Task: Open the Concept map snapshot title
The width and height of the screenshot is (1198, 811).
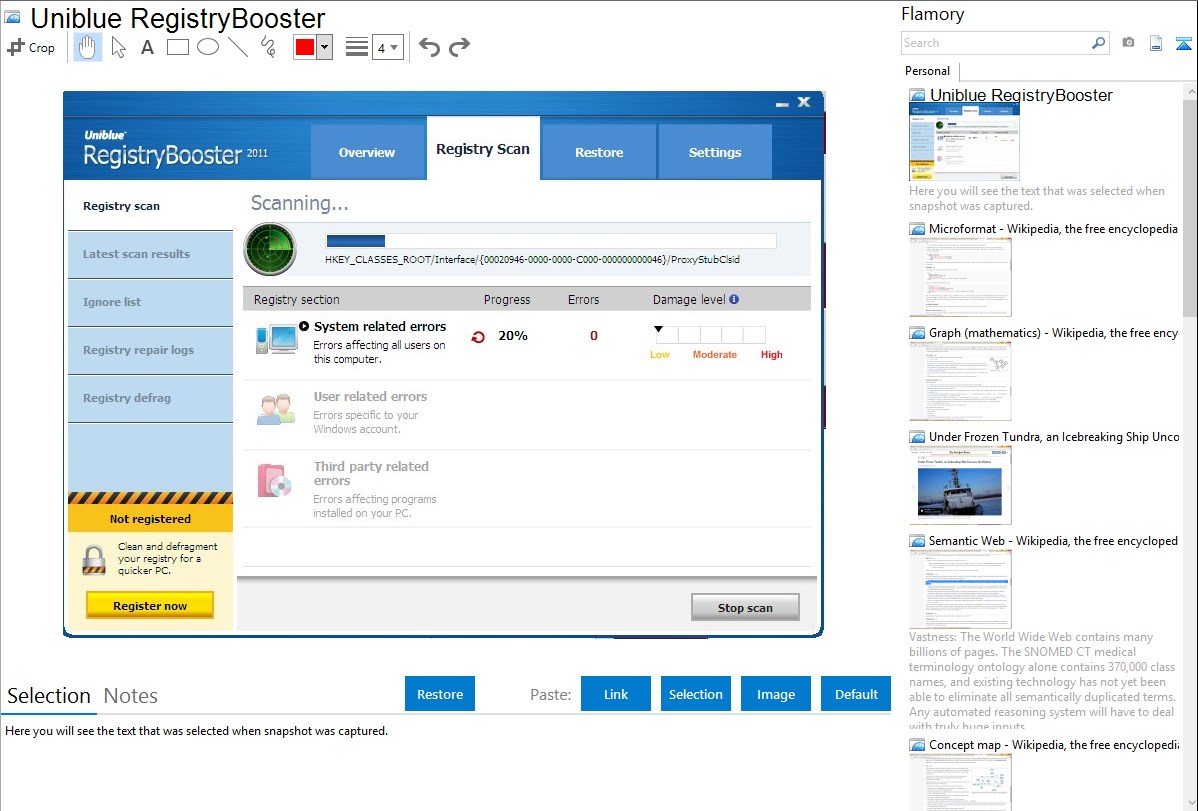Action: point(1053,744)
